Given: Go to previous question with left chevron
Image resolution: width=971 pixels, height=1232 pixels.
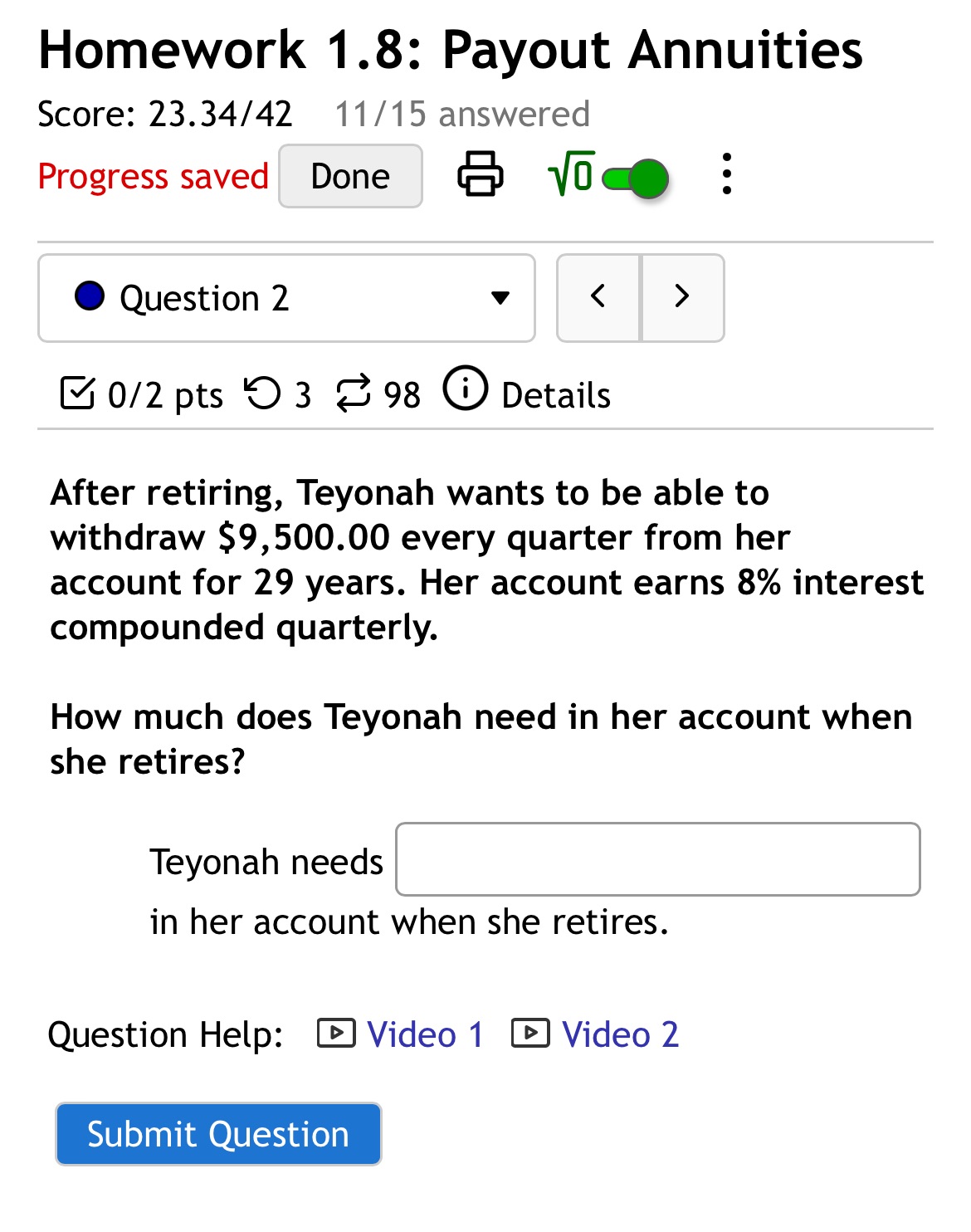Looking at the screenshot, I should (x=598, y=297).
